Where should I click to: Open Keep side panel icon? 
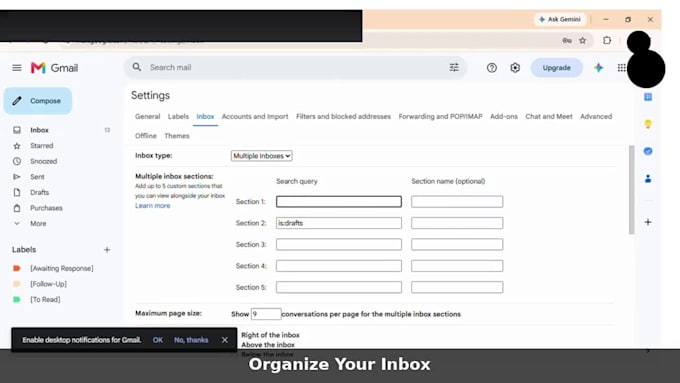click(x=648, y=124)
